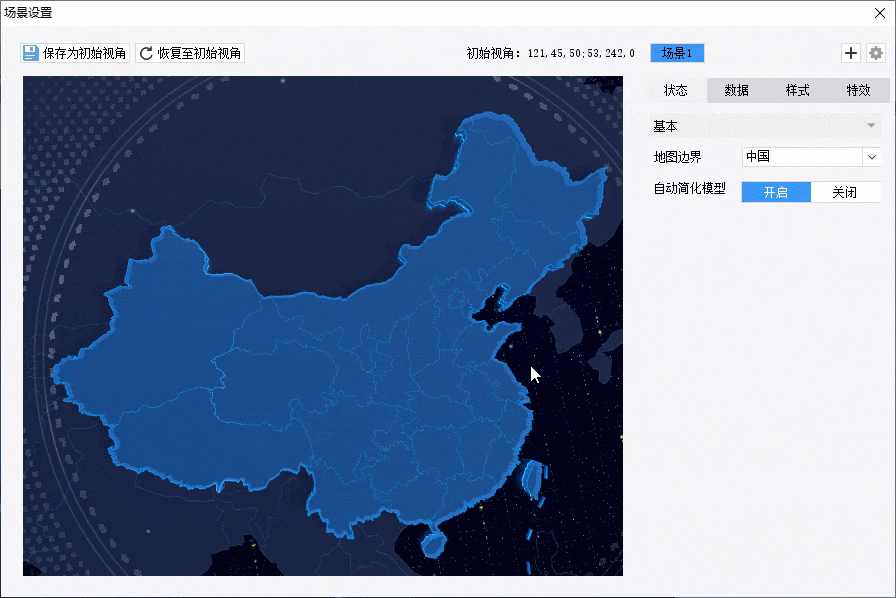This screenshot has height=598, width=896.
Task: Click the floppy disk save icon
Action: [30, 53]
